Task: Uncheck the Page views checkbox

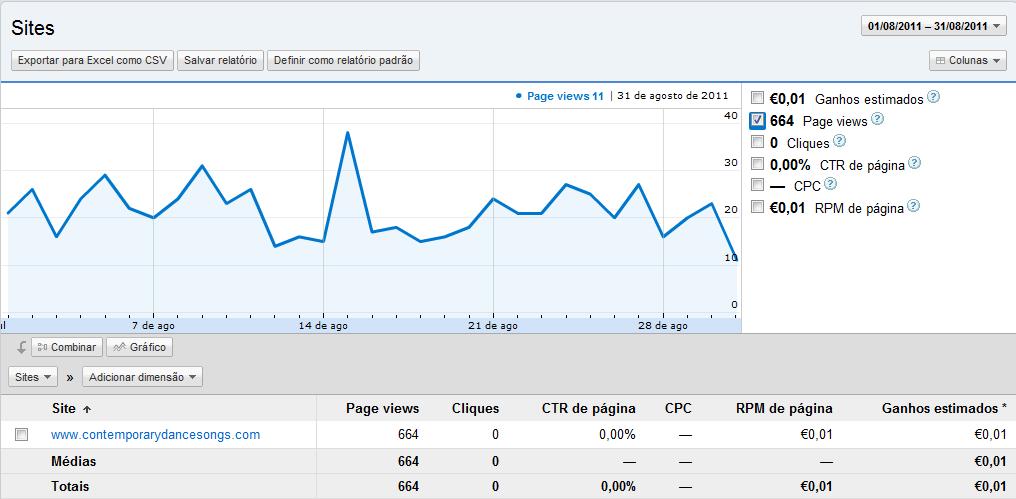Action: coord(758,120)
